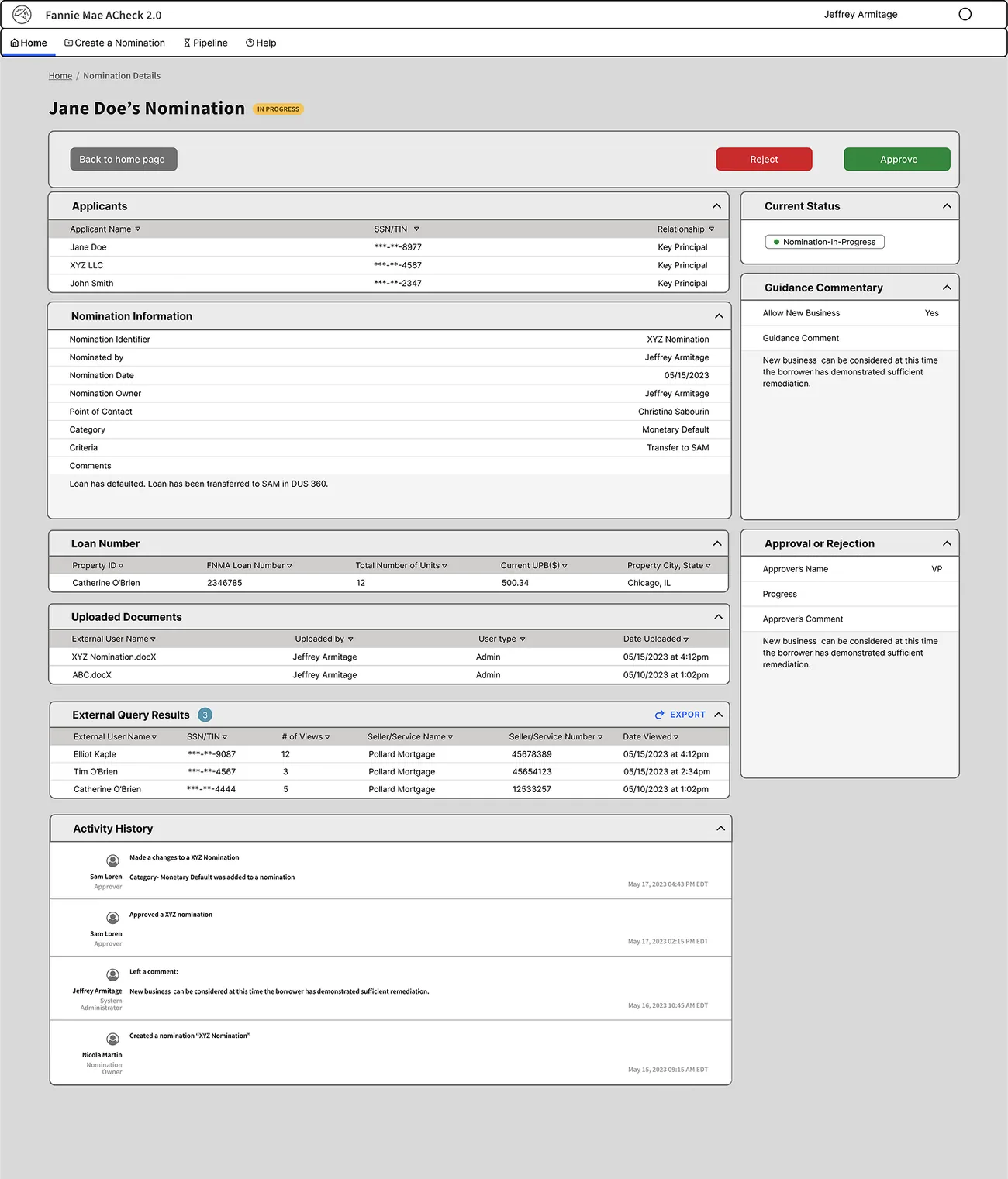Click Sam Loren's avatar on the Approved entry
1008x1179 pixels.
[112, 918]
